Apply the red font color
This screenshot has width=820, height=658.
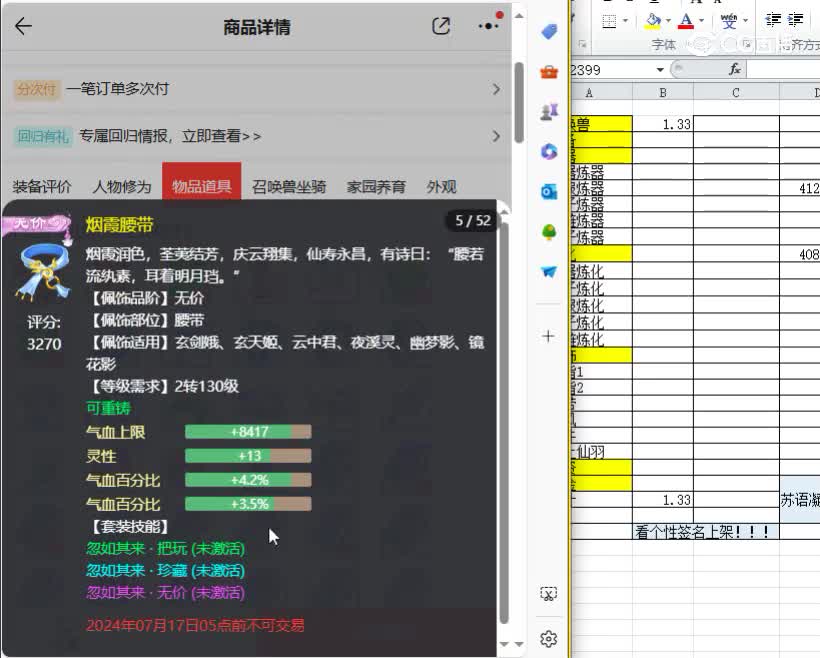click(686, 21)
